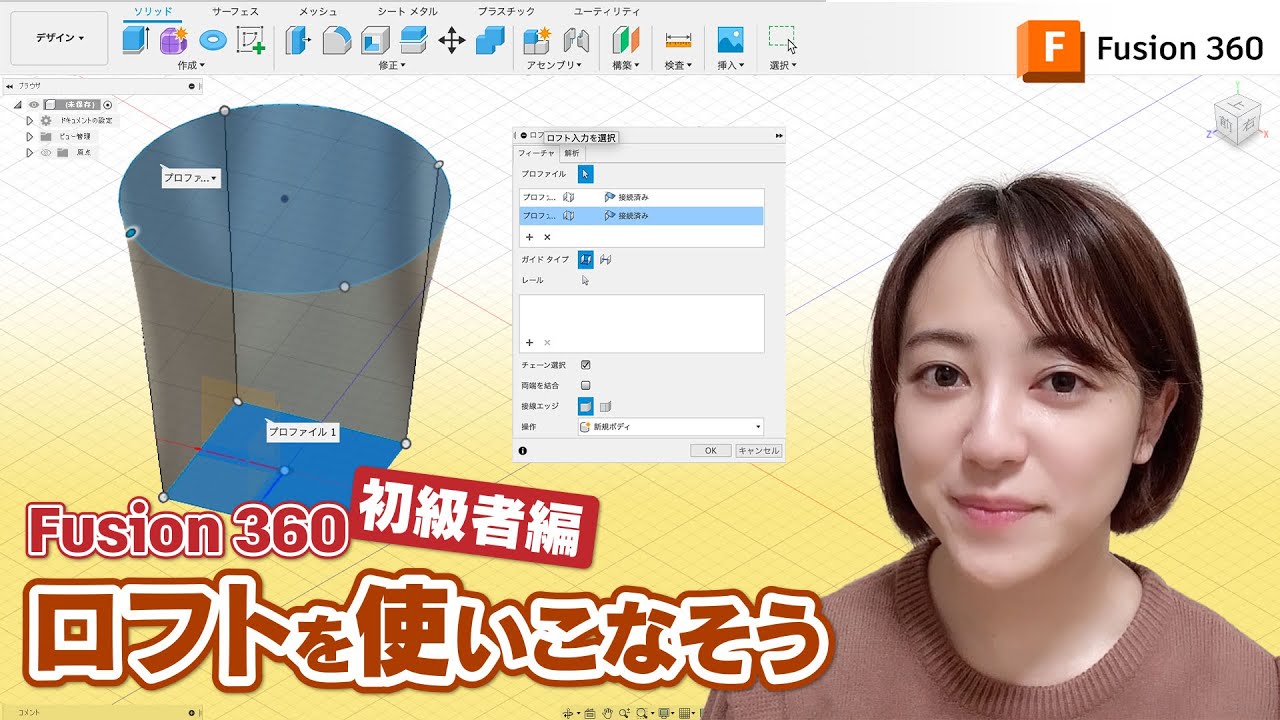The height and width of the screenshot is (720, 1280).
Task: Select the highlighted second profile row
Action: coord(641,215)
